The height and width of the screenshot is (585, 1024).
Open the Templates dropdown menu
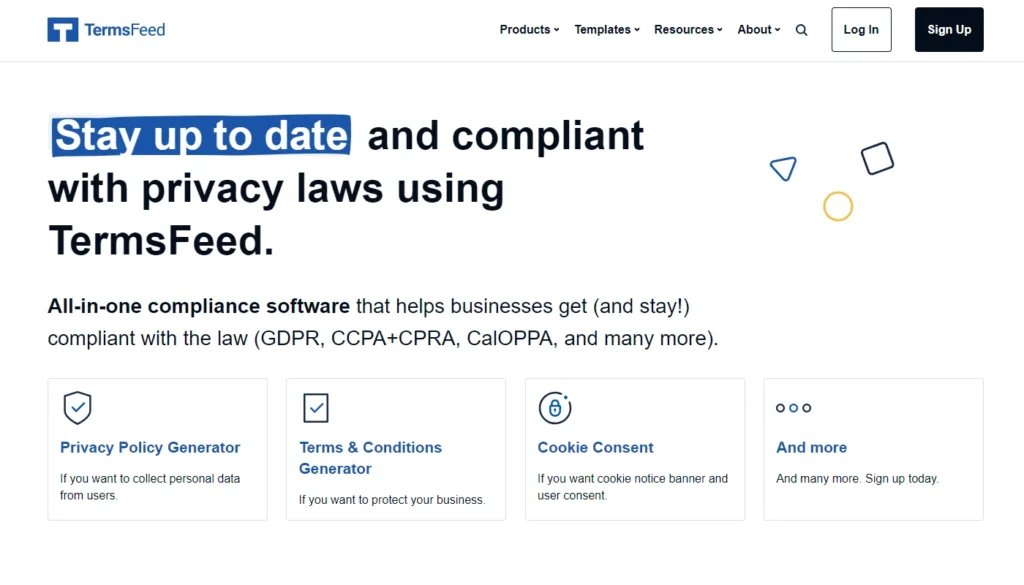pos(607,29)
